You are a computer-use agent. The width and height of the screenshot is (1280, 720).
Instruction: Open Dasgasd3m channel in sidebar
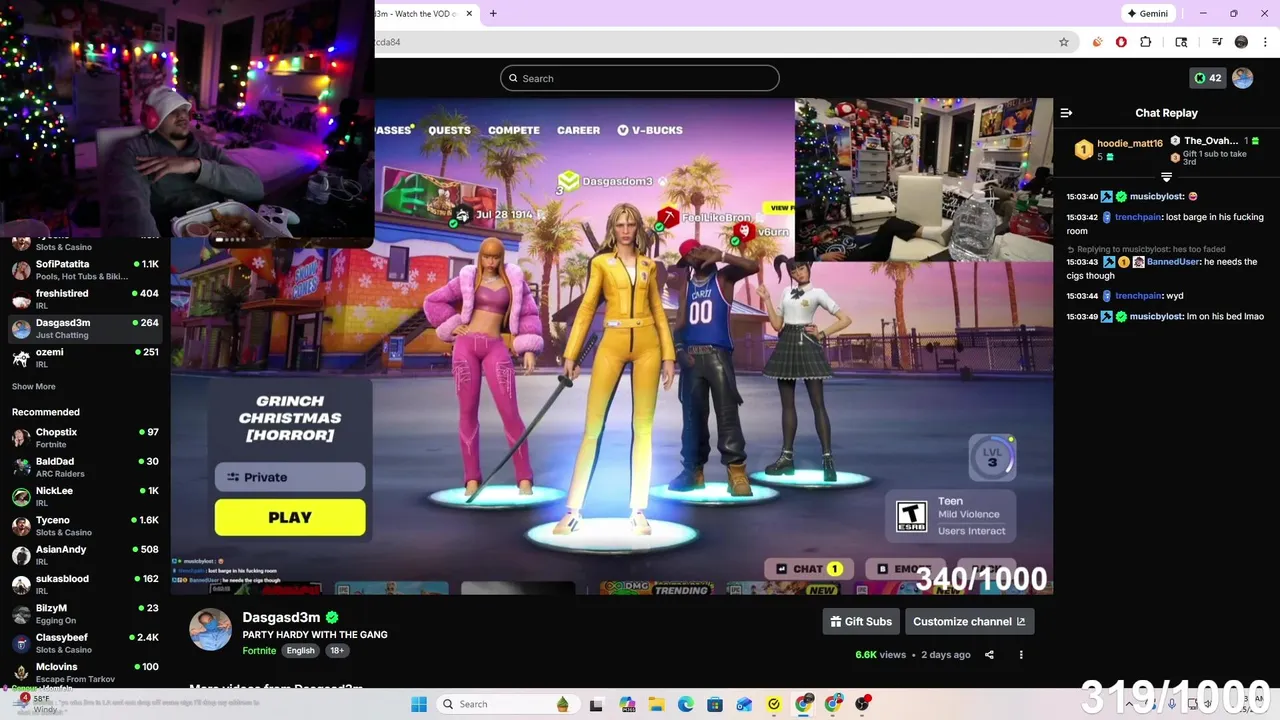coord(85,328)
